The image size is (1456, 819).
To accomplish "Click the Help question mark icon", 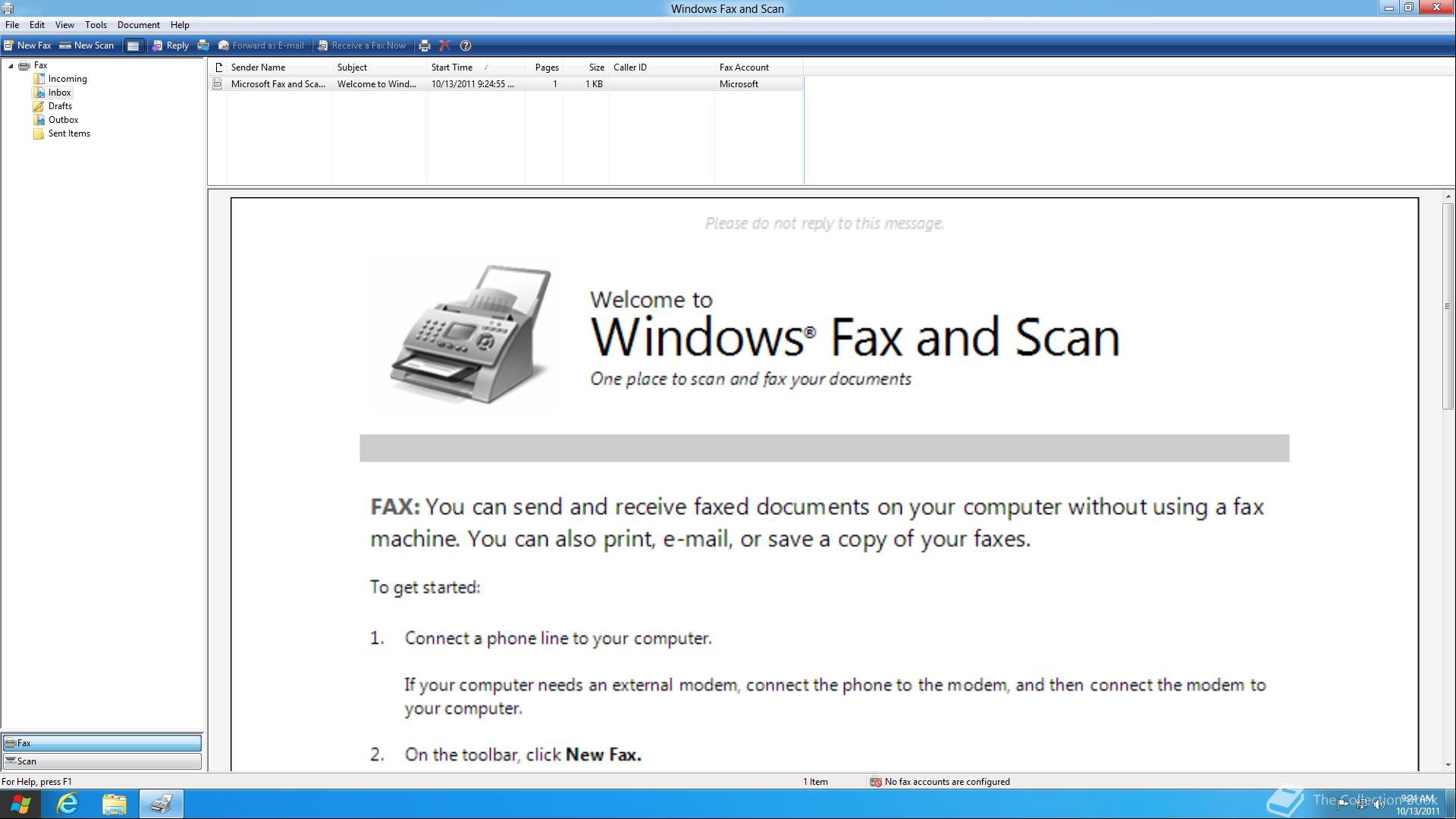I will (466, 45).
